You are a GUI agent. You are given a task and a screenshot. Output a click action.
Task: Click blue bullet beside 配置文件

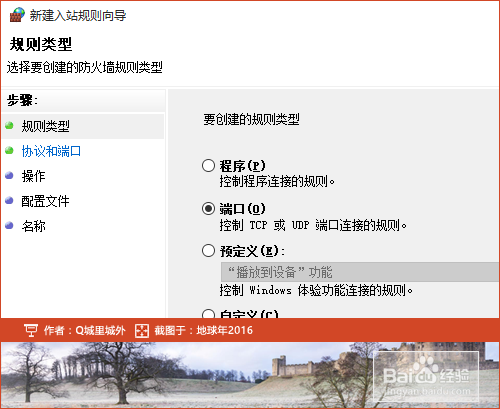coord(9,200)
